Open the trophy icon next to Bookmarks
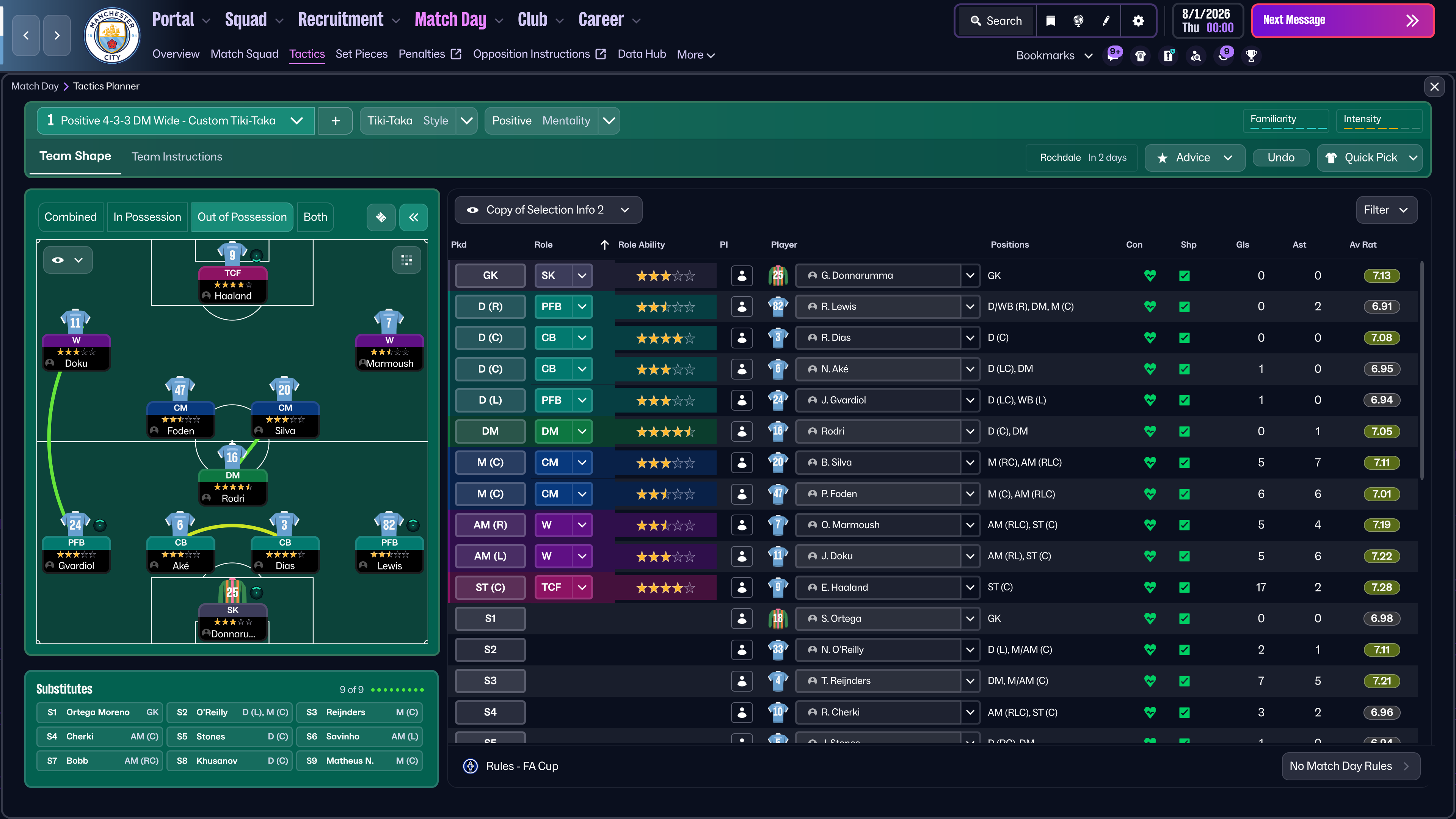The height and width of the screenshot is (819, 1456). point(1251,55)
